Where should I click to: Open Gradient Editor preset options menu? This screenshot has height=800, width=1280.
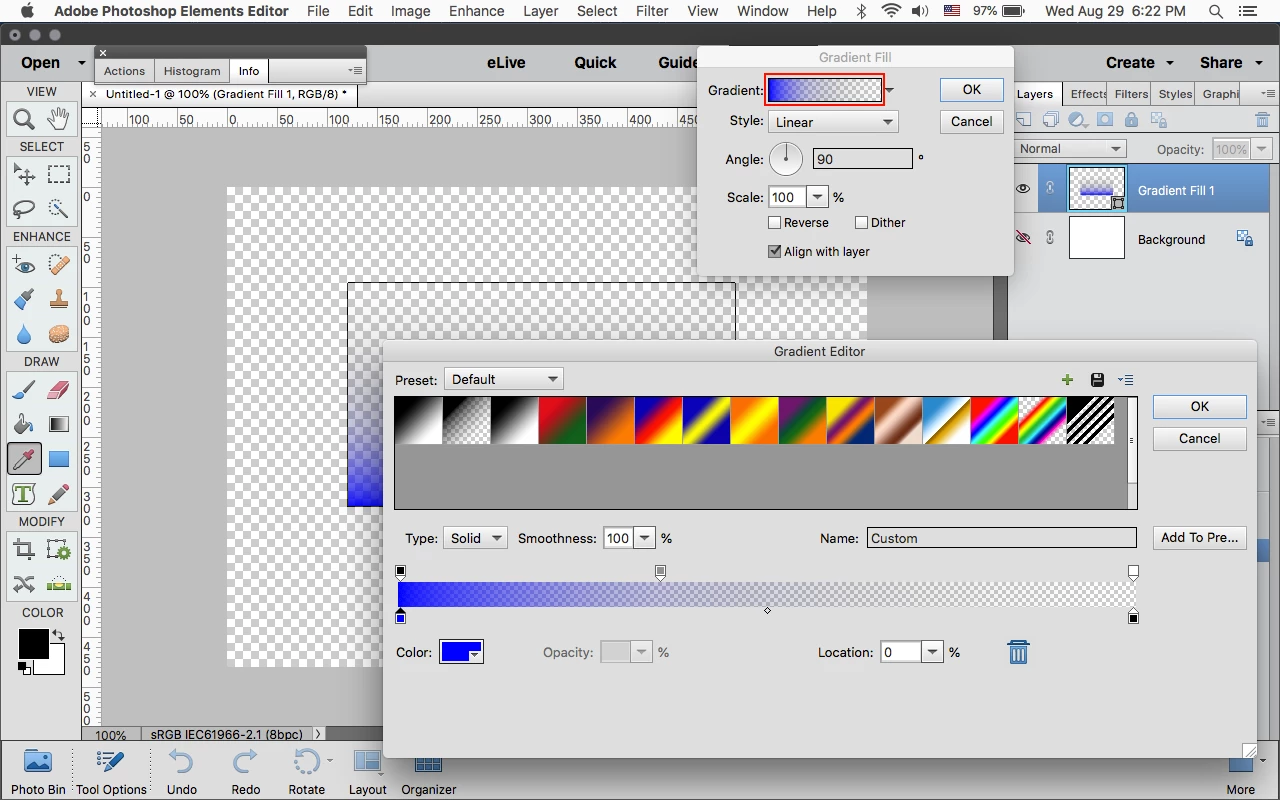coord(1126,380)
